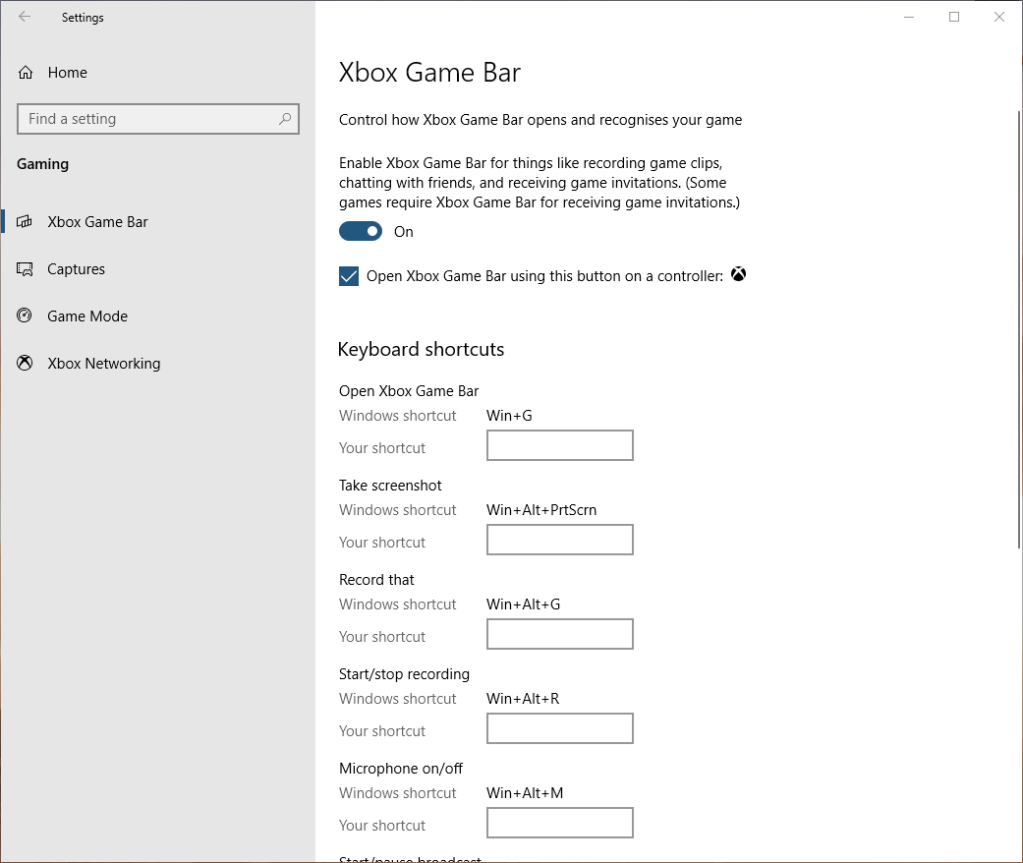Click custom shortcut field for Microphone on/off
Image resolution: width=1023 pixels, height=863 pixels.
pyautogui.click(x=559, y=823)
